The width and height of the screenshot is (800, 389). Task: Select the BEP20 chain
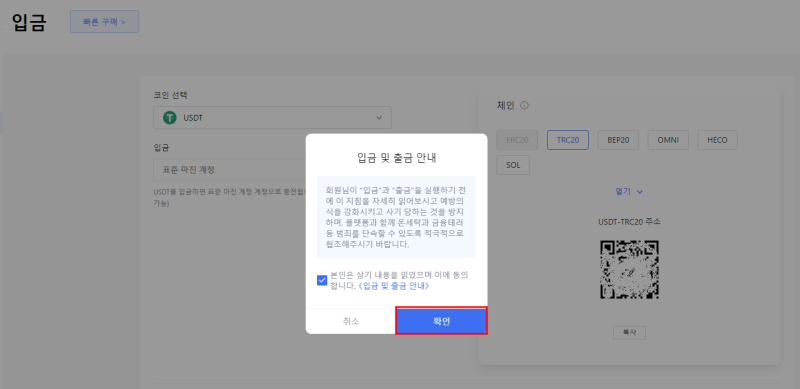pyautogui.click(x=618, y=140)
